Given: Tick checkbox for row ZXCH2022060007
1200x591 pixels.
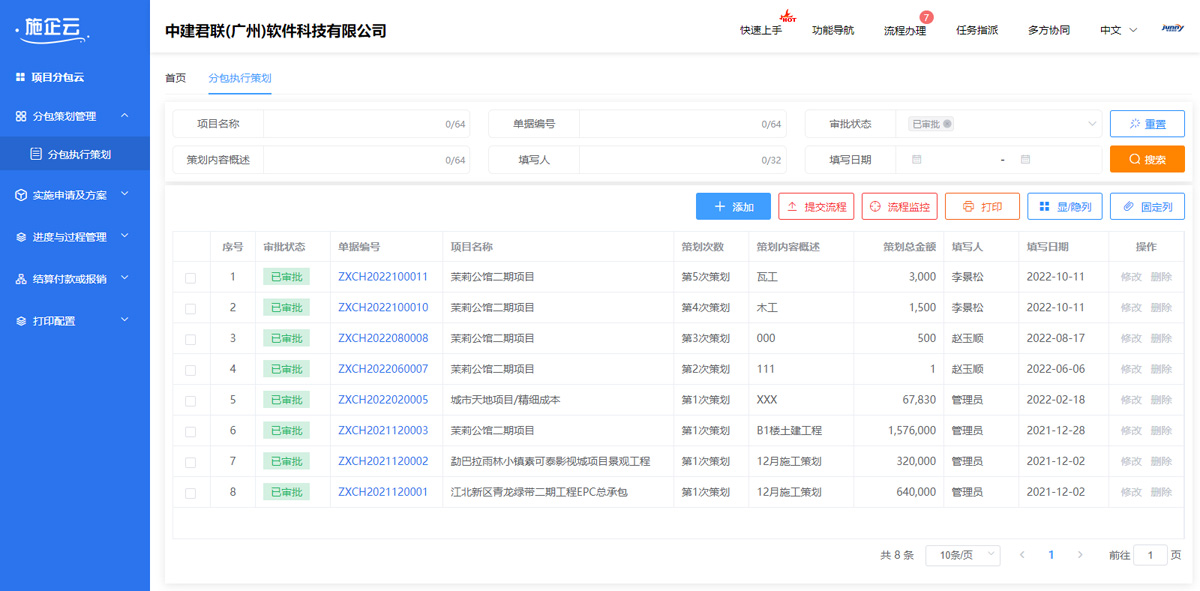Looking at the screenshot, I should click(x=191, y=371).
